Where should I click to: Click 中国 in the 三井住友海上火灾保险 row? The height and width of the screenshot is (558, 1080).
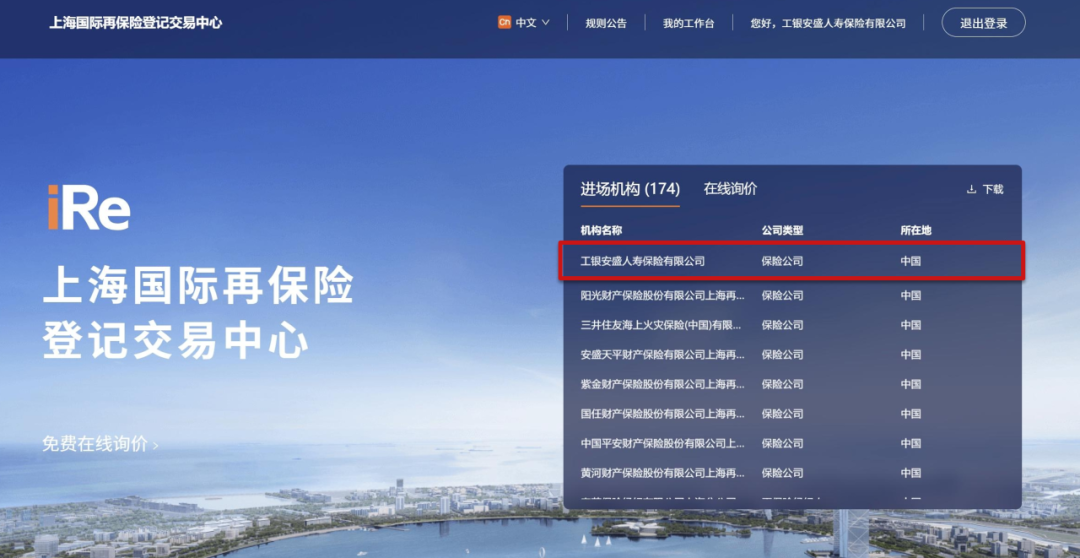pos(911,325)
